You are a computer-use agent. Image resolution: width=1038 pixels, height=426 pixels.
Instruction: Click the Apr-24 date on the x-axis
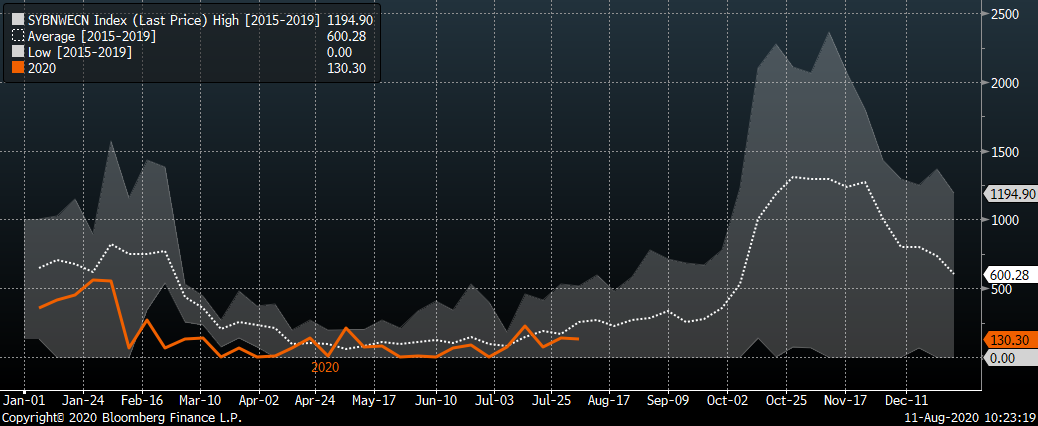315,398
